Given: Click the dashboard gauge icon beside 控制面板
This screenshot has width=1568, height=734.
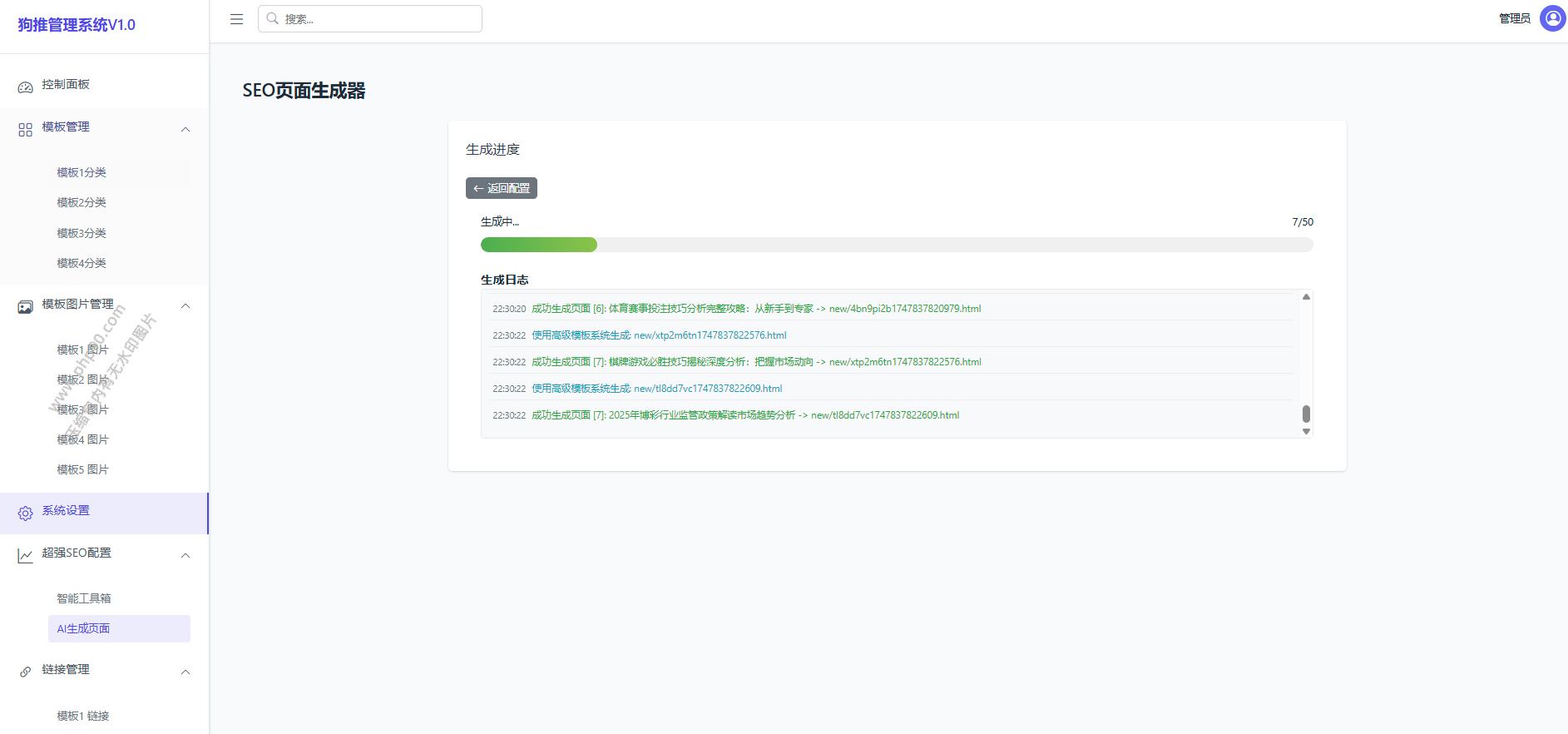Looking at the screenshot, I should pyautogui.click(x=25, y=87).
